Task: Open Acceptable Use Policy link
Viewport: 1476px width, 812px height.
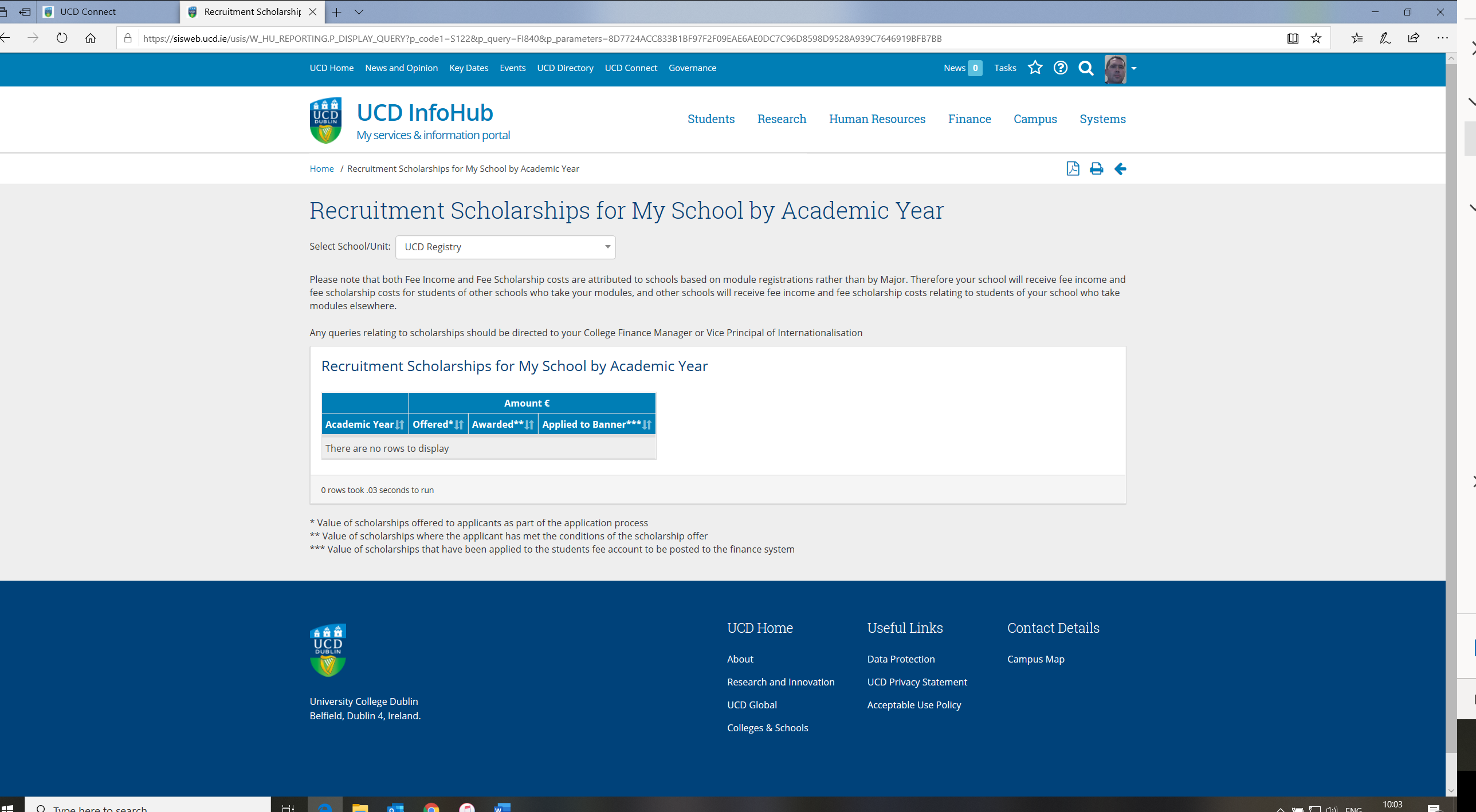Action: (914, 705)
